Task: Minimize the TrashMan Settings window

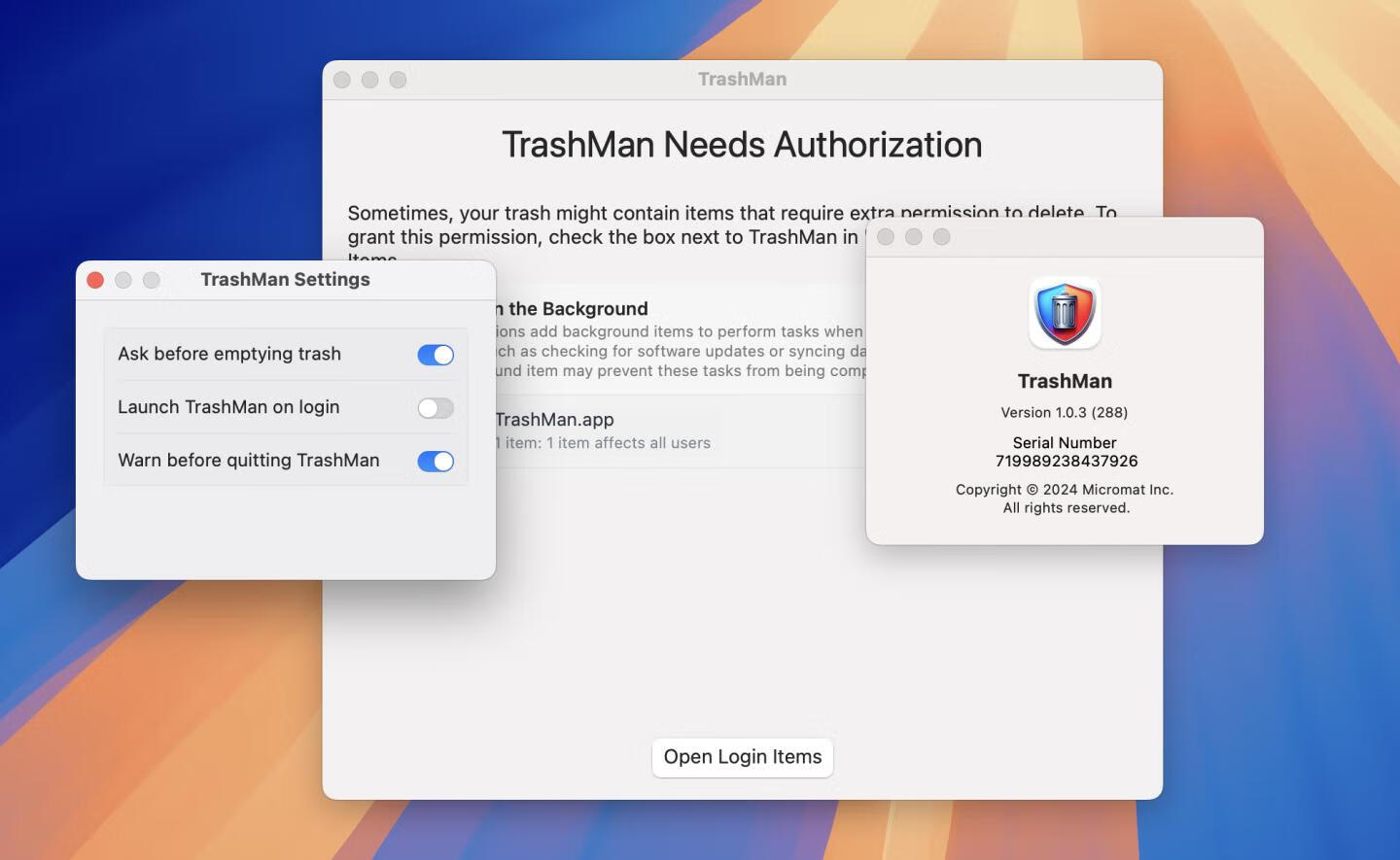Action: (x=123, y=280)
